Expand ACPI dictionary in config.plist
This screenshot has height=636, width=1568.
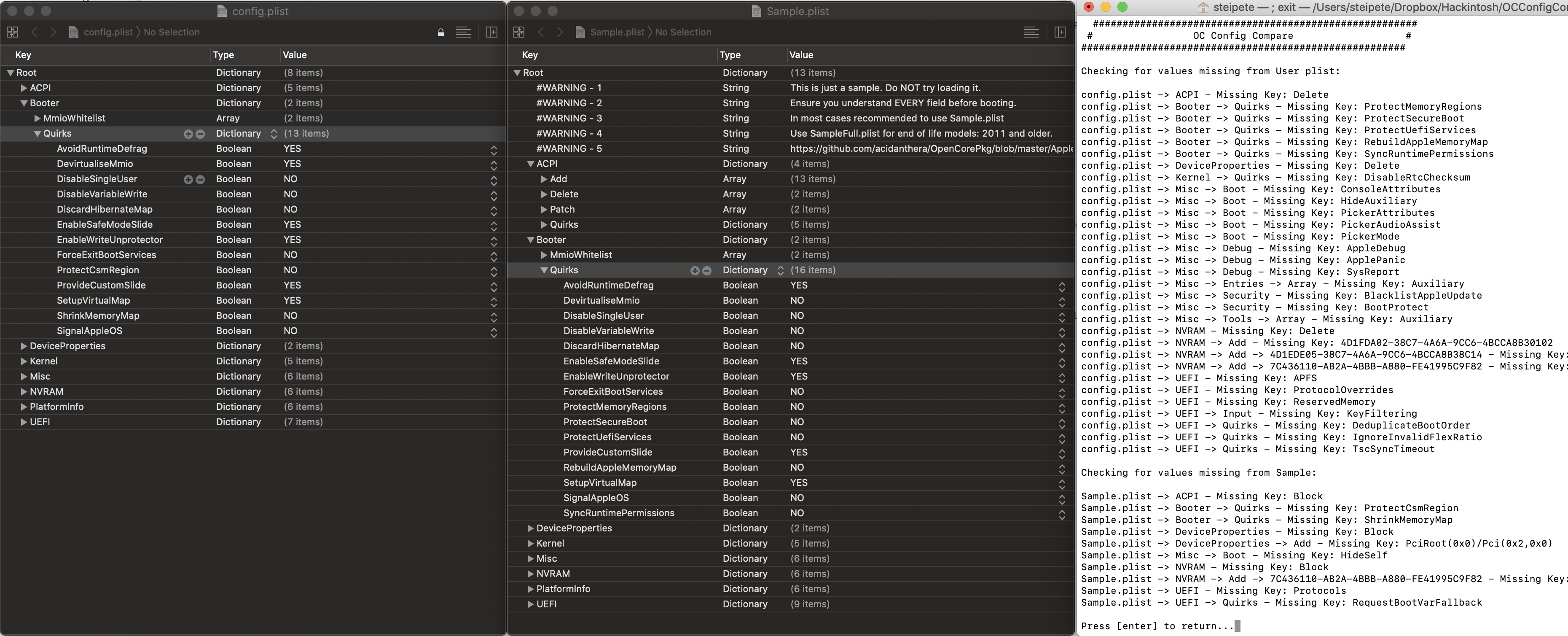point(24,88)
